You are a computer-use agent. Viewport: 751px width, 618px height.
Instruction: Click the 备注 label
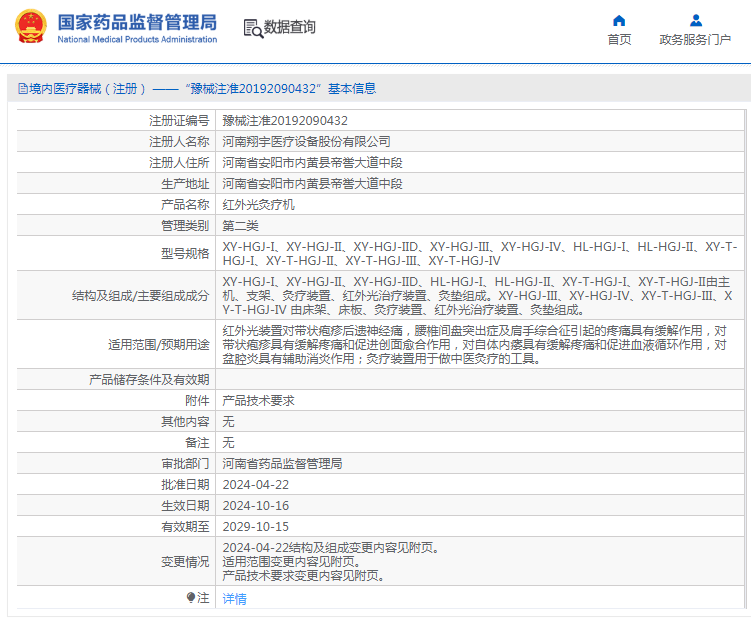pyautogui.click(x=197, y=443)
